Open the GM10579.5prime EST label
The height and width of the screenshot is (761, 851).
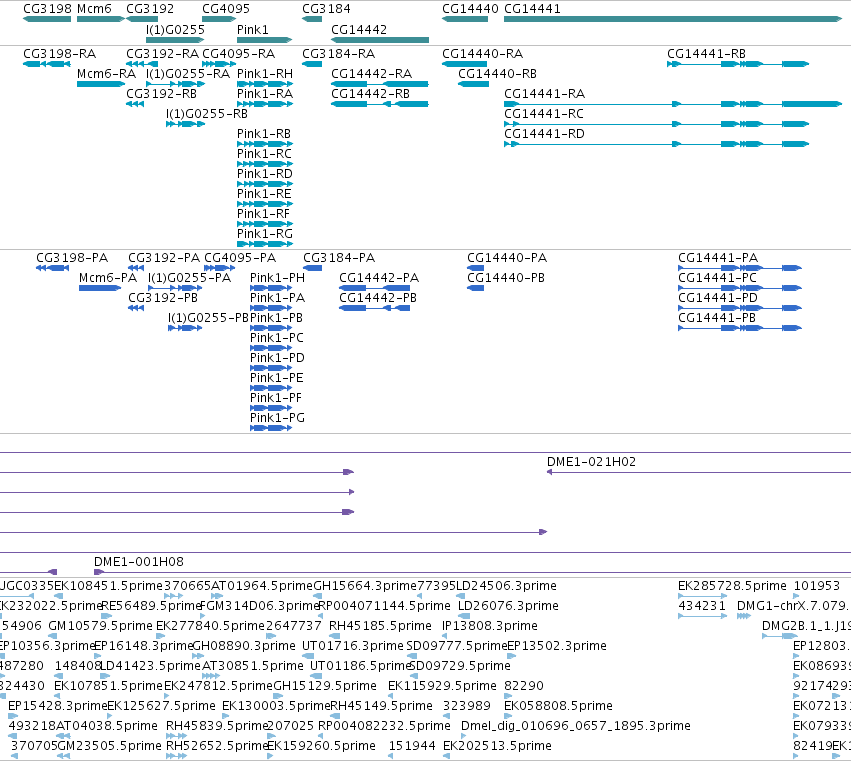[100, 625]
